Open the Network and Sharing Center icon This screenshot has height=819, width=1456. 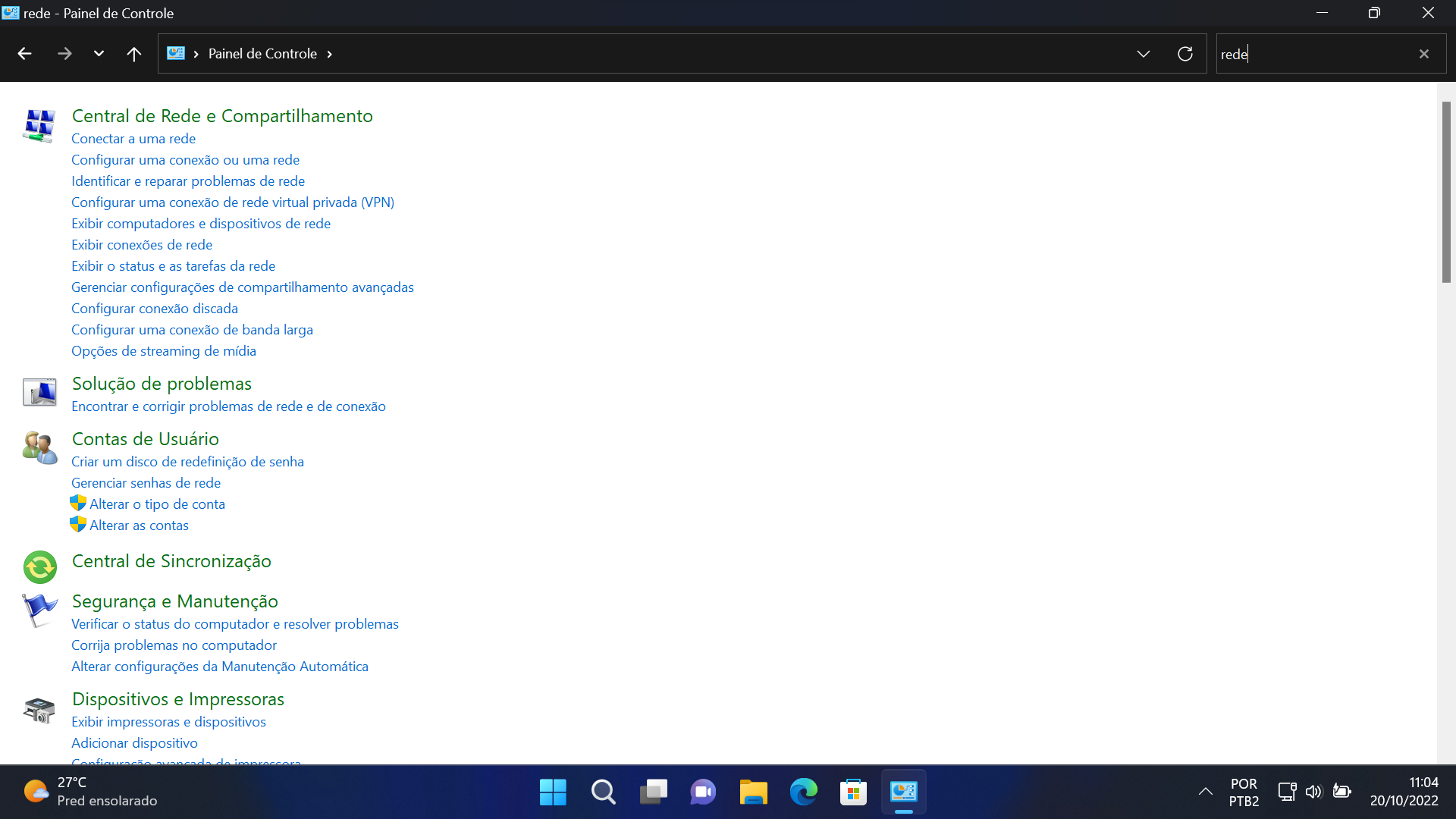tap(39, 126)
